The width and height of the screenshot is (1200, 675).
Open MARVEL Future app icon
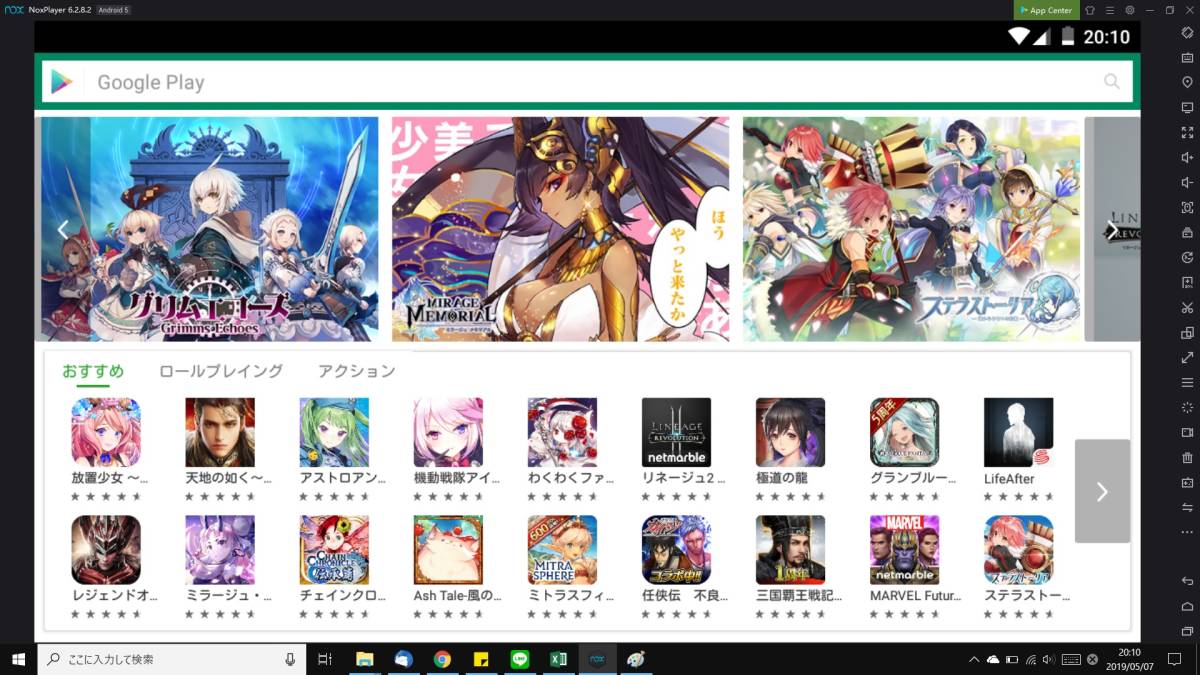coord(904,550)
